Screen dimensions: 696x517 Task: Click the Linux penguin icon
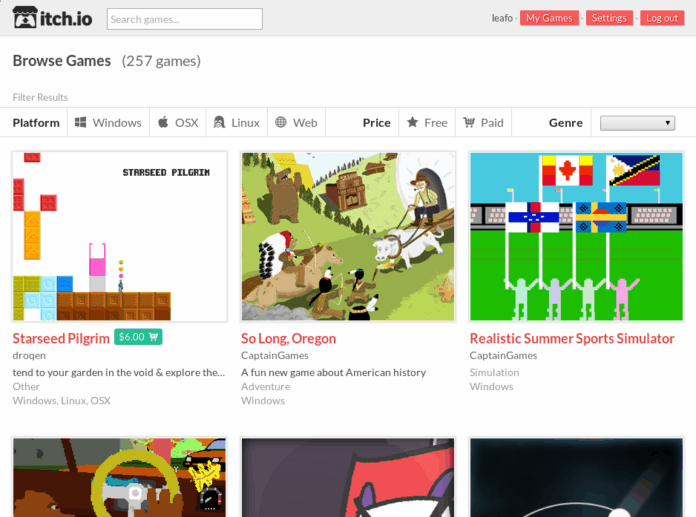click(219, 122)
